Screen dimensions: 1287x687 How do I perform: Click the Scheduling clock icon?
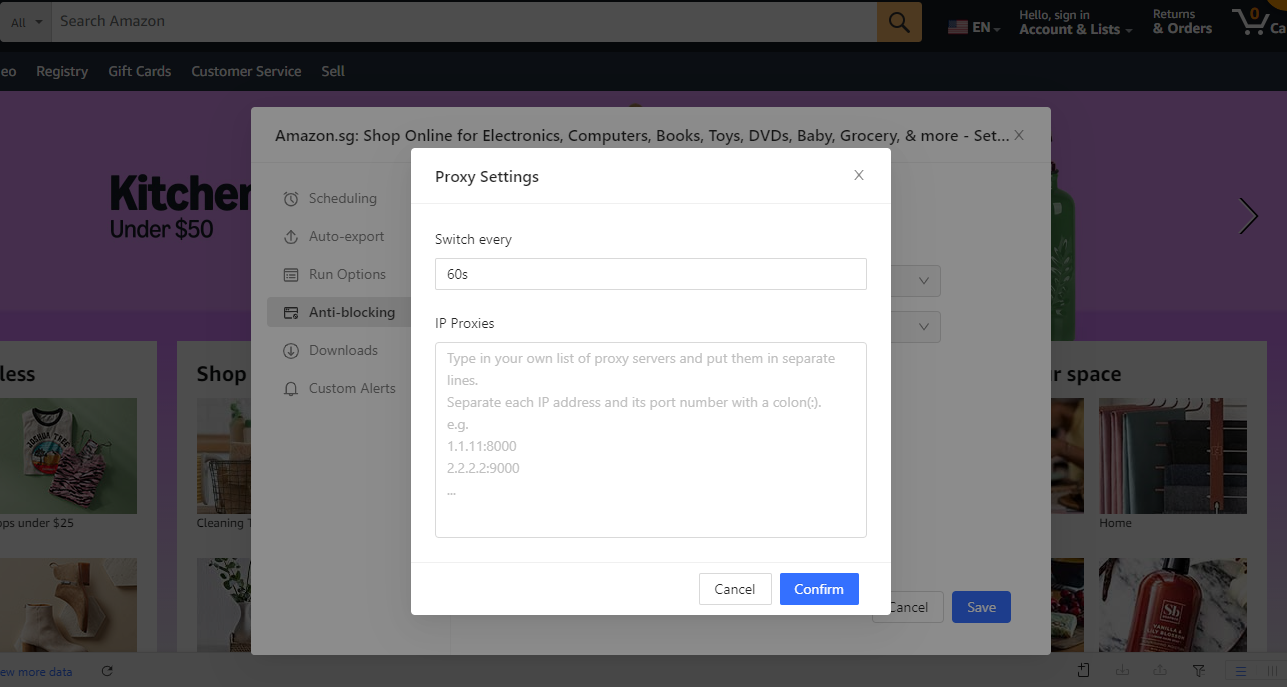pos(291,199)
